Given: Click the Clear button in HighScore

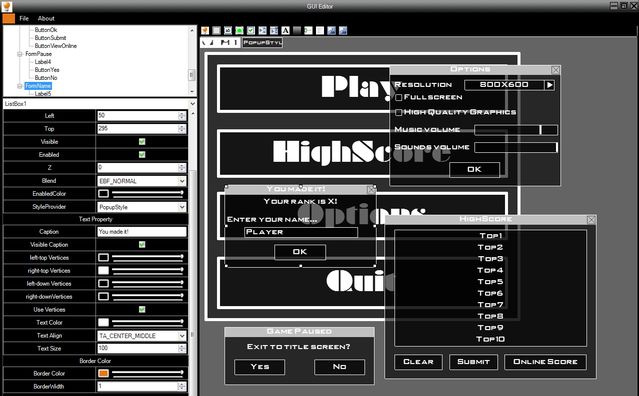Looking at the screenshot, I should click(419, 362).
